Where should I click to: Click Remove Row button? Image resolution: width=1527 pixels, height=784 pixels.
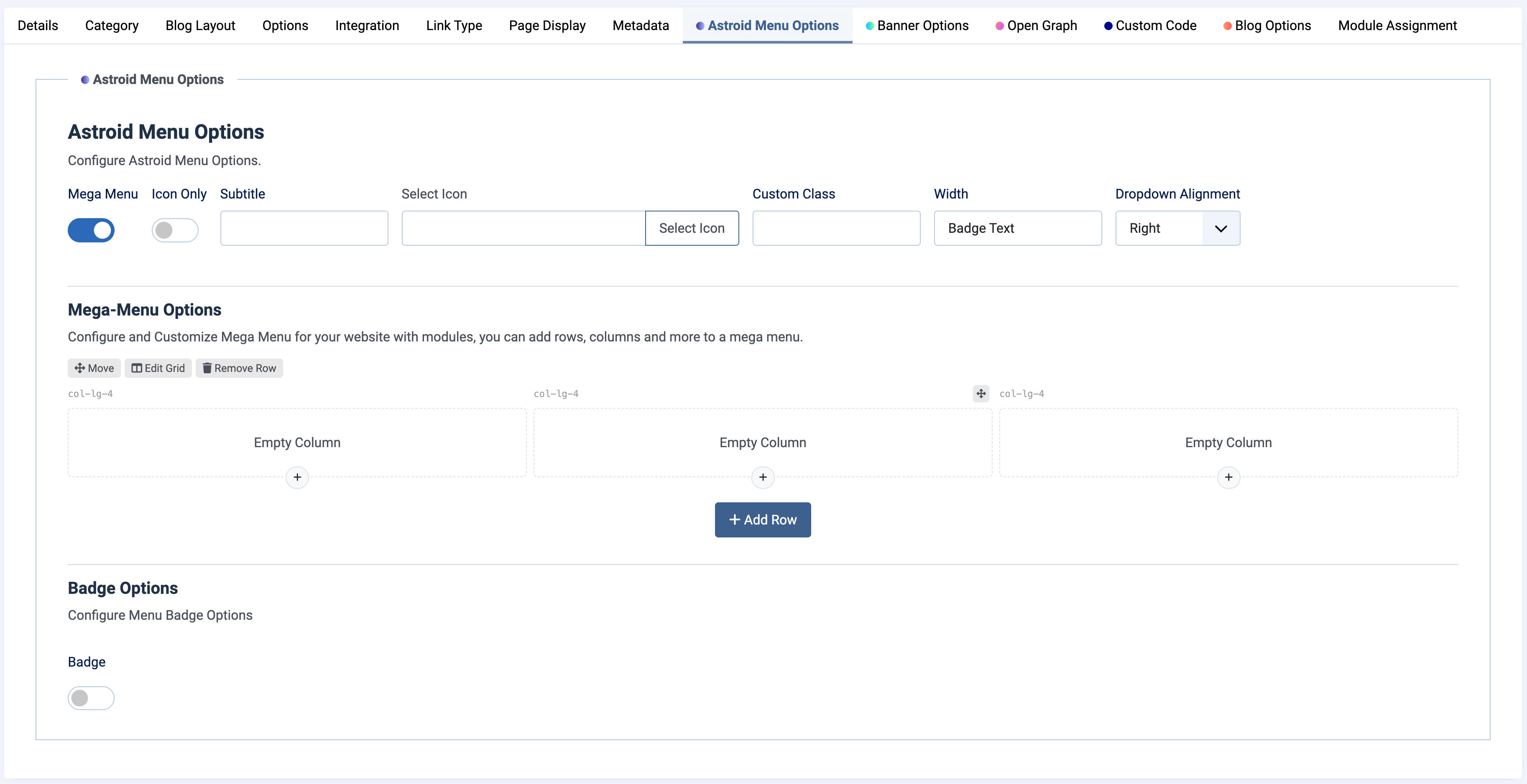[240, 368]
